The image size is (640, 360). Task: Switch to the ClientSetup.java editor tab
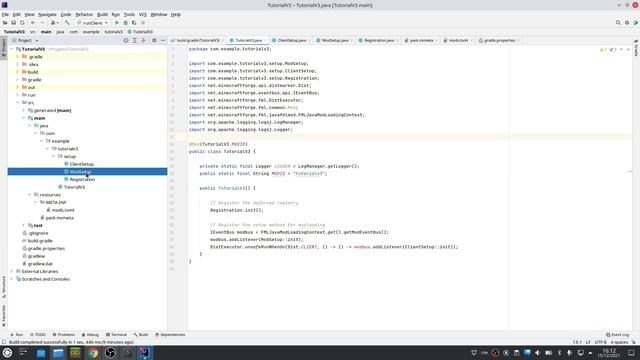pyautogui.click(x=291, y=40)
